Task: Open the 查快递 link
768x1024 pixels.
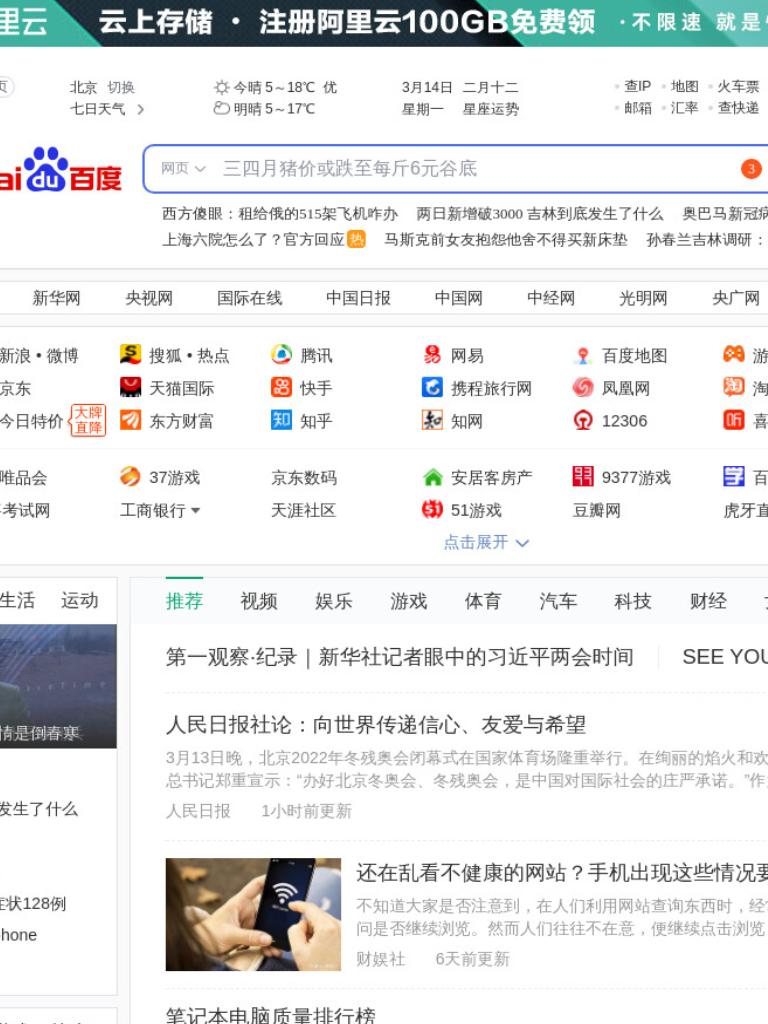Action: 738,108
